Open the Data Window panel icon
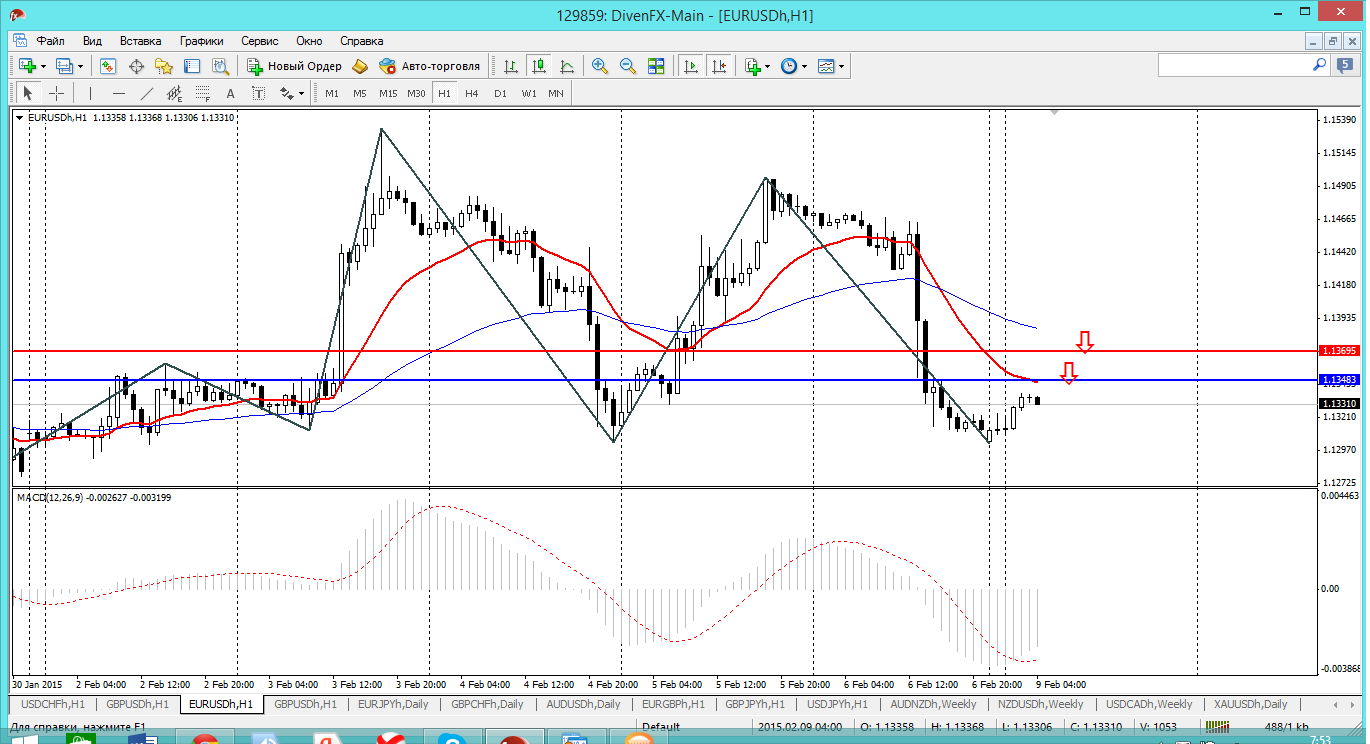The height and width of the screenshot is (744, 1370). coord(136,66)
